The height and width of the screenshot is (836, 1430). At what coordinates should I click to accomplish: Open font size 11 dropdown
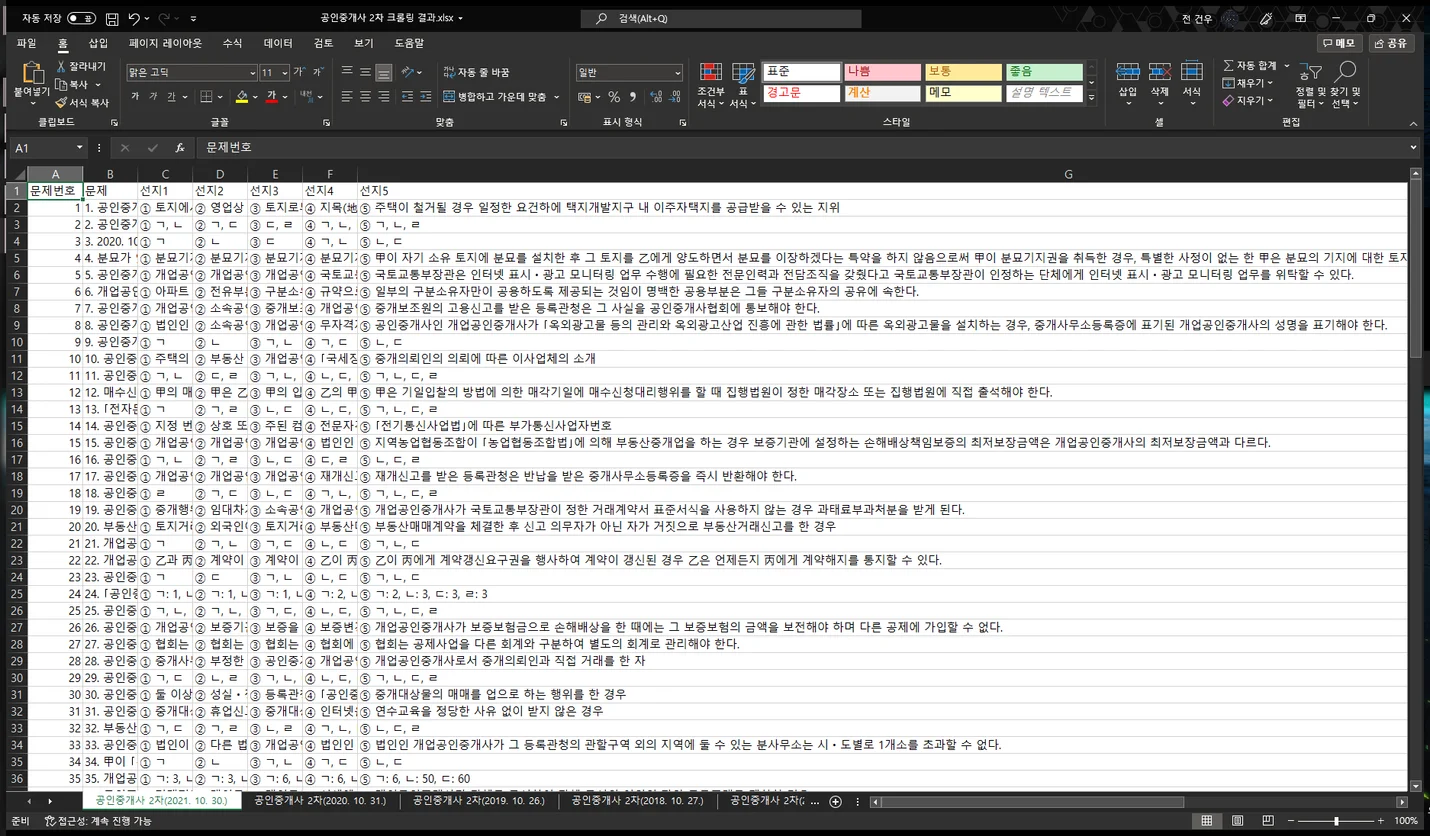click(x=285, y=73)
